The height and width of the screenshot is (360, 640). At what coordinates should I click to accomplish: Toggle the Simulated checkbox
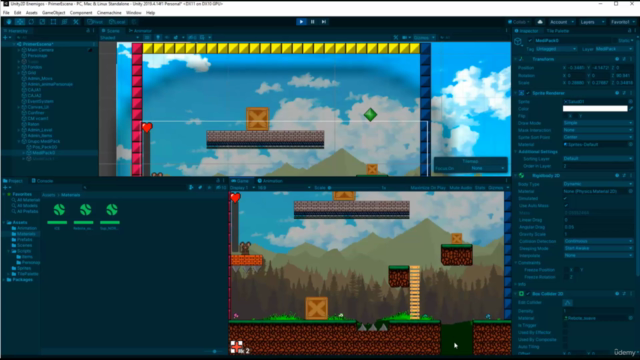click(x=565, y=198)
